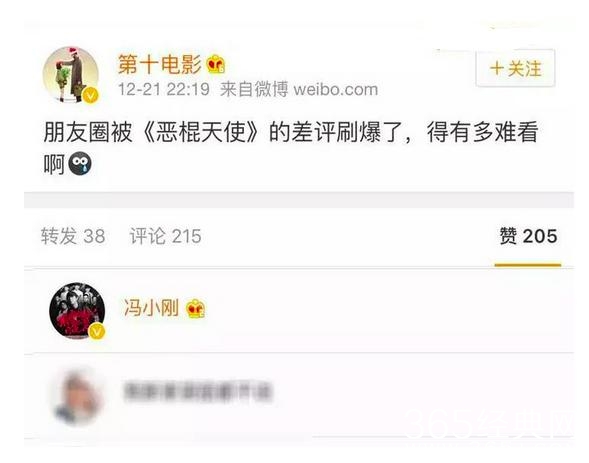Click the 12-21 22:19 post timestamp
Screen dimensions: 589x463
164,90
